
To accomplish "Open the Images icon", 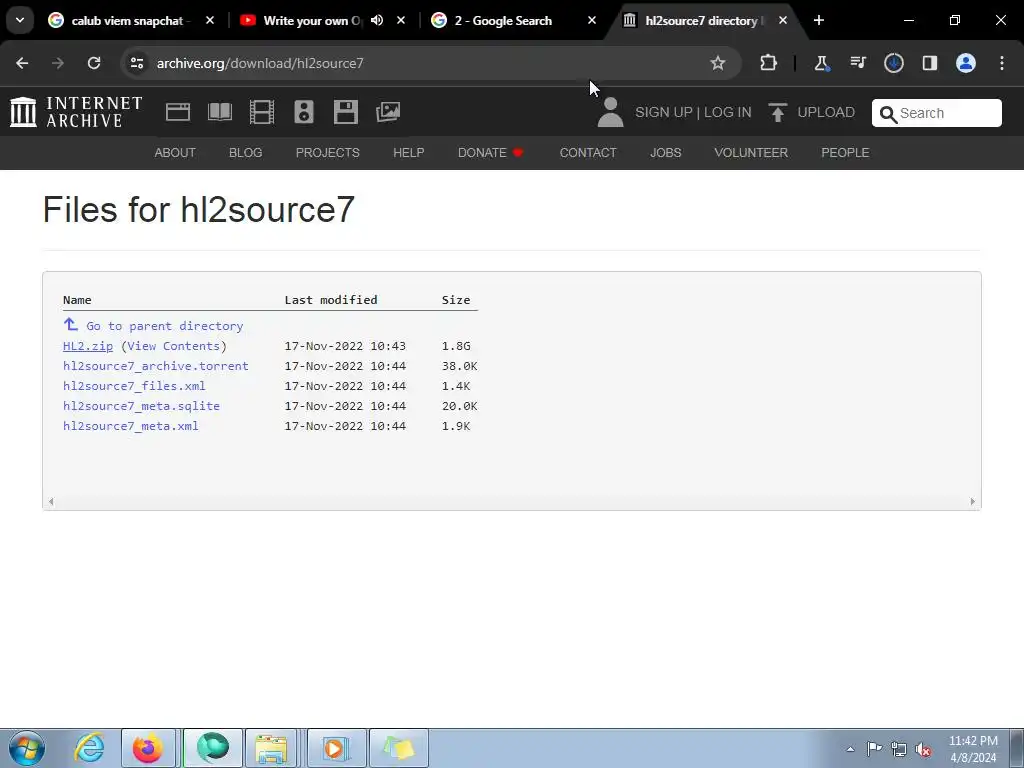I will click(x=388, y=112).
